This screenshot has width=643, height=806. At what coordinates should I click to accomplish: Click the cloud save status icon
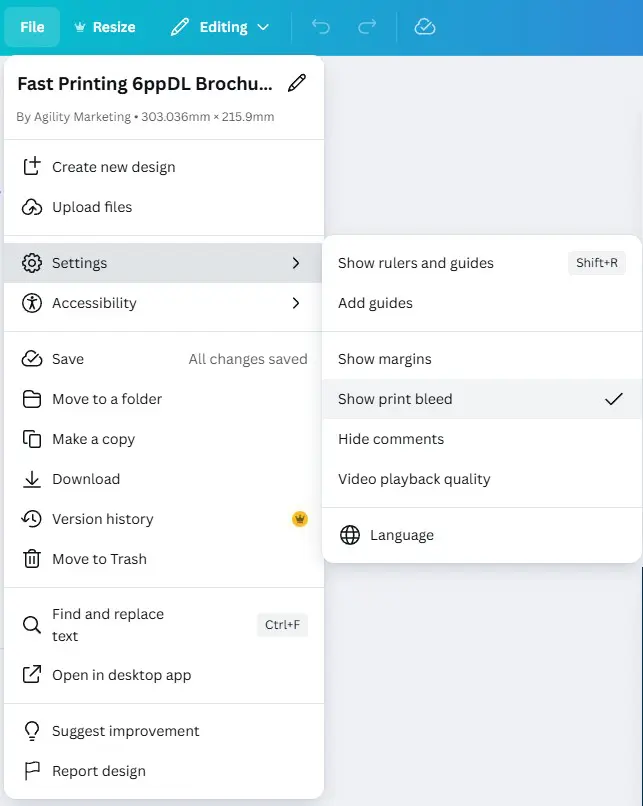(425, 27)
